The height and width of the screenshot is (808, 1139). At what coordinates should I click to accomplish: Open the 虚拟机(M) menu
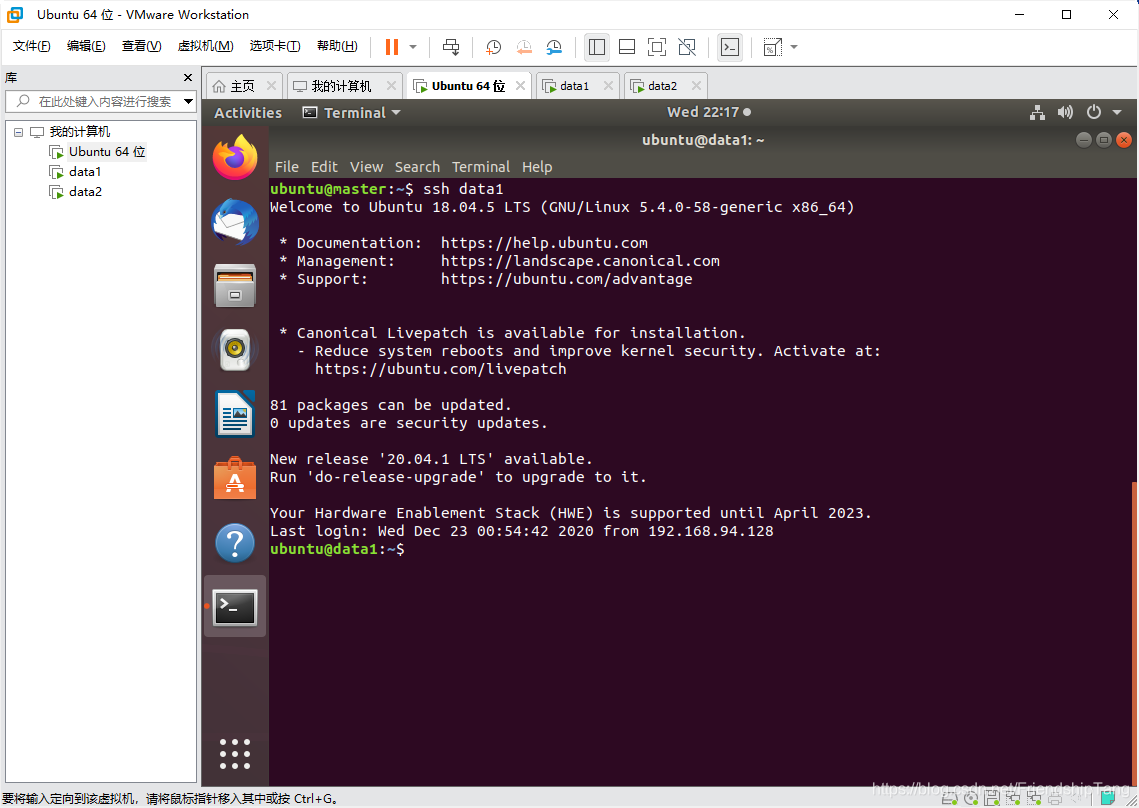[x=205, y=46]
